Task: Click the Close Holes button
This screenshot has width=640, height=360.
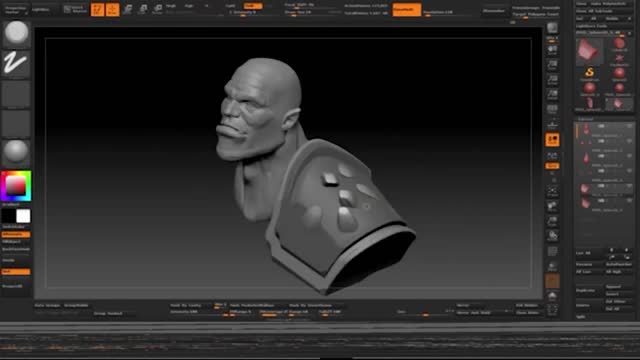Action: pyautogui.click(x=527, y=313)
